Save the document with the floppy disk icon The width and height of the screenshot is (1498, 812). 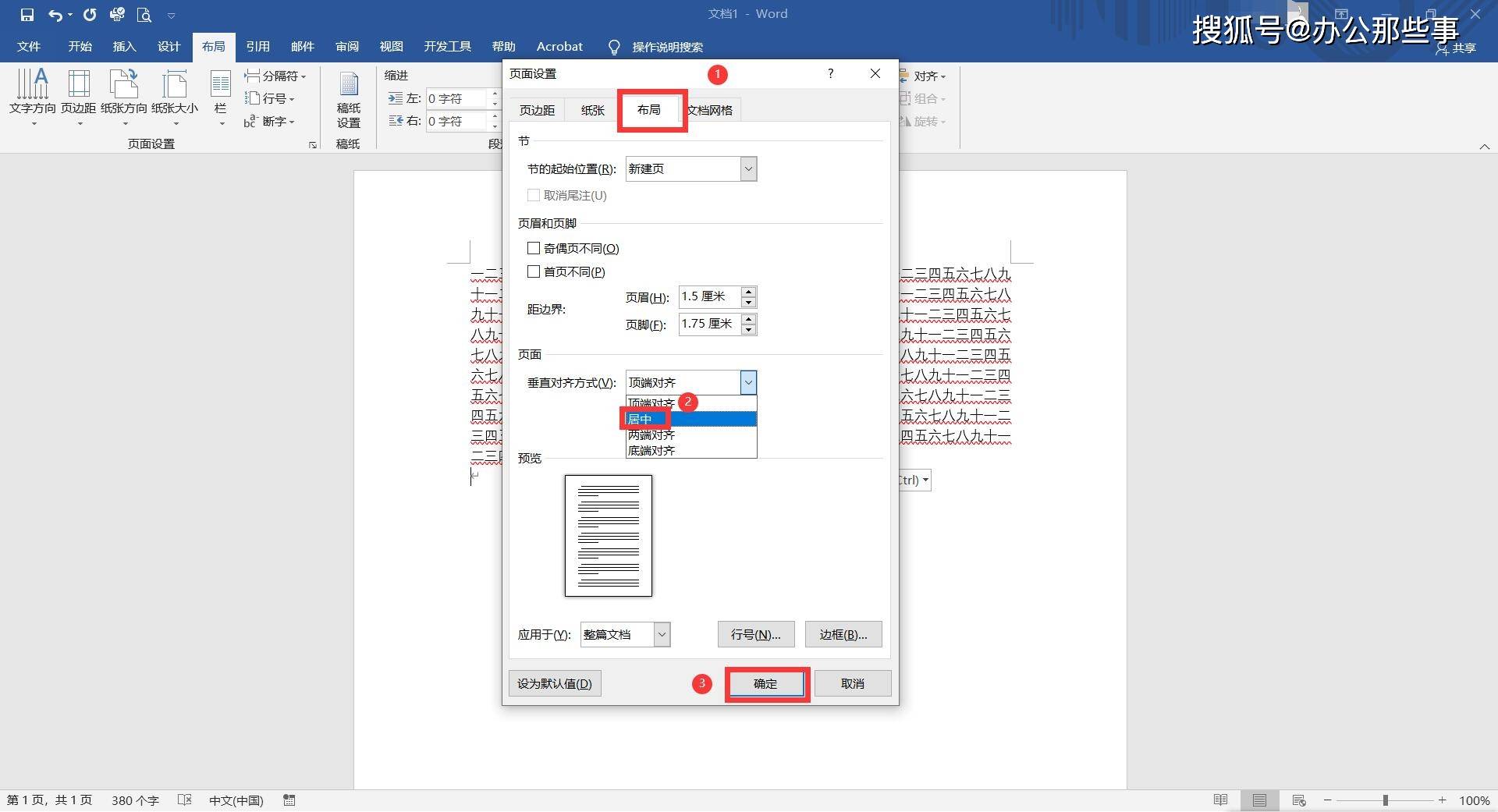click(27, 14)
